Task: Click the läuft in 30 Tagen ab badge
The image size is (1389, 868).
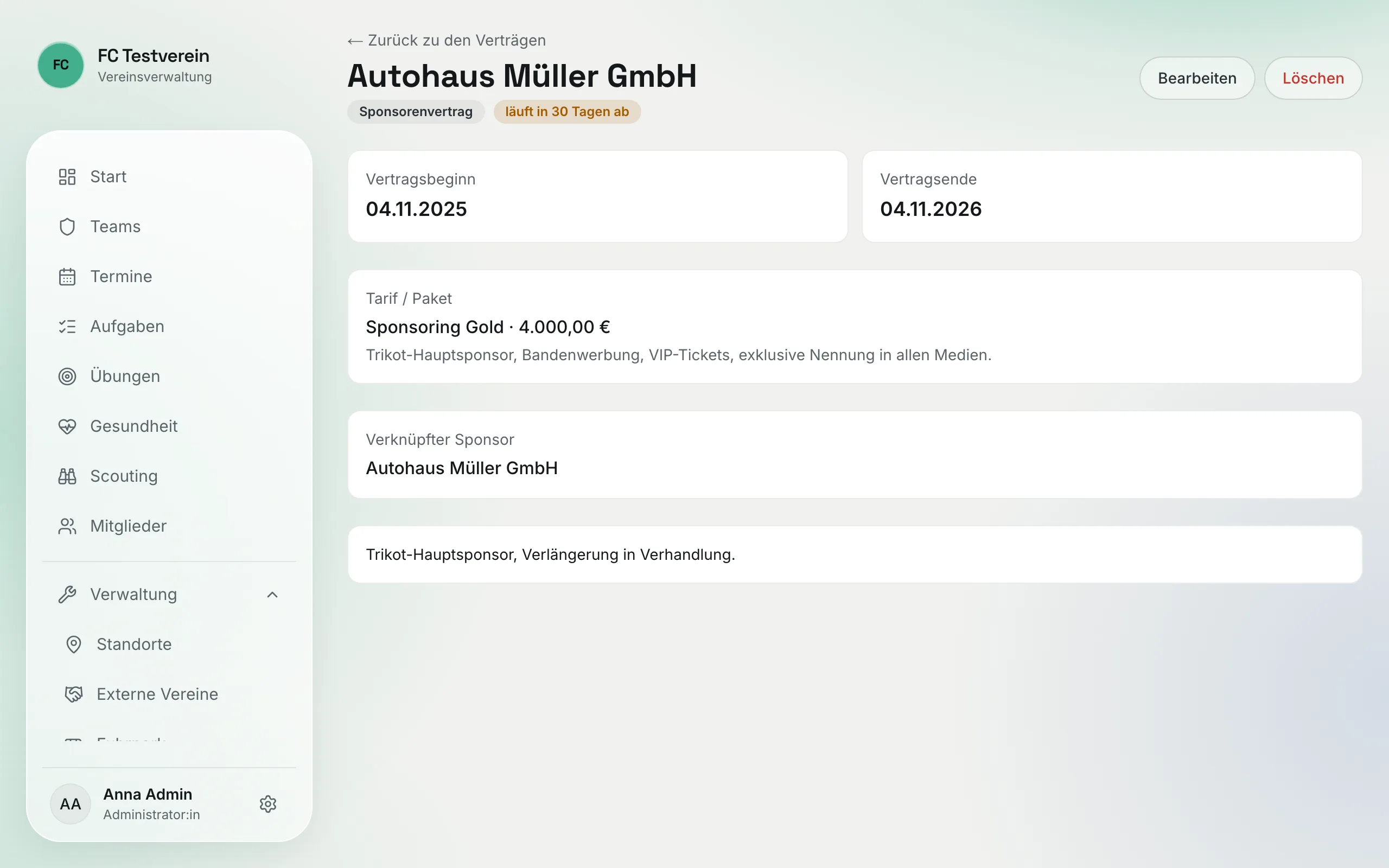Action: tap(567, 111)
